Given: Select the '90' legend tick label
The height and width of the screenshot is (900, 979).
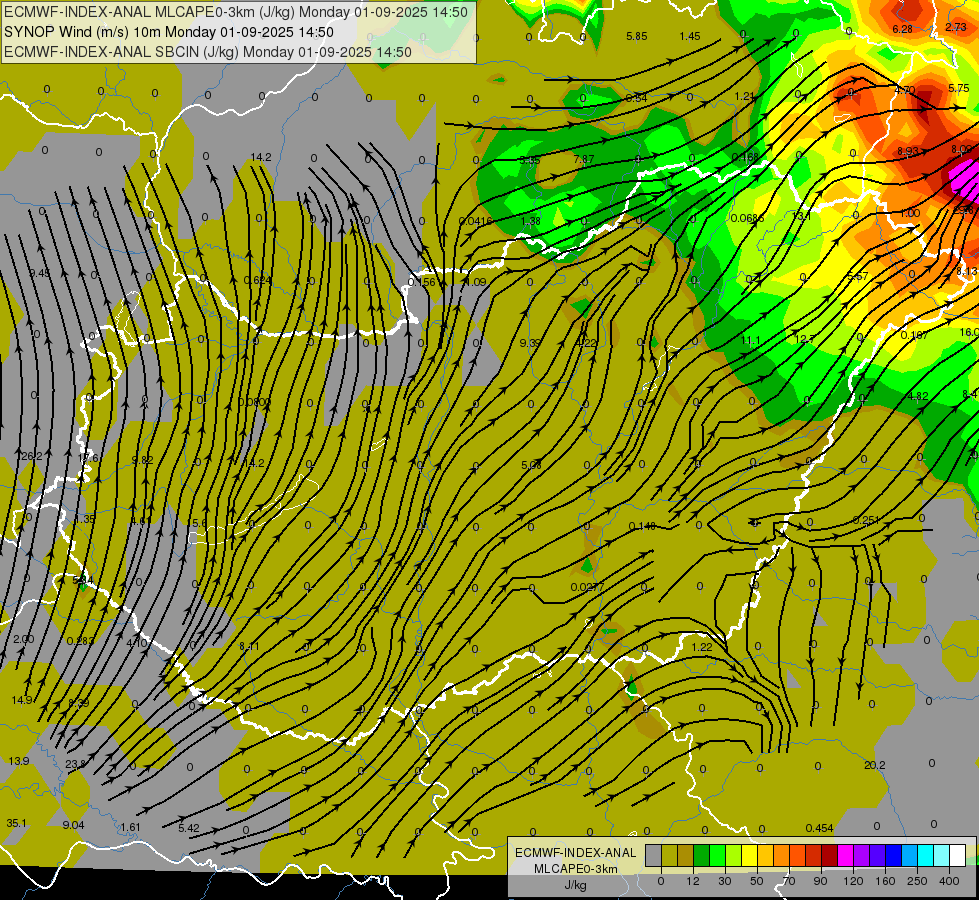Looking at the screenshot, I should [820, 881].
